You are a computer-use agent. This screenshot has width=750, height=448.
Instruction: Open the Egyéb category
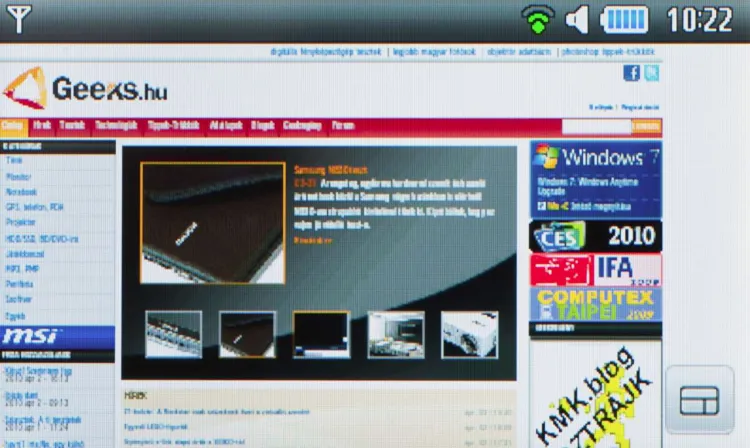point(15,316)
